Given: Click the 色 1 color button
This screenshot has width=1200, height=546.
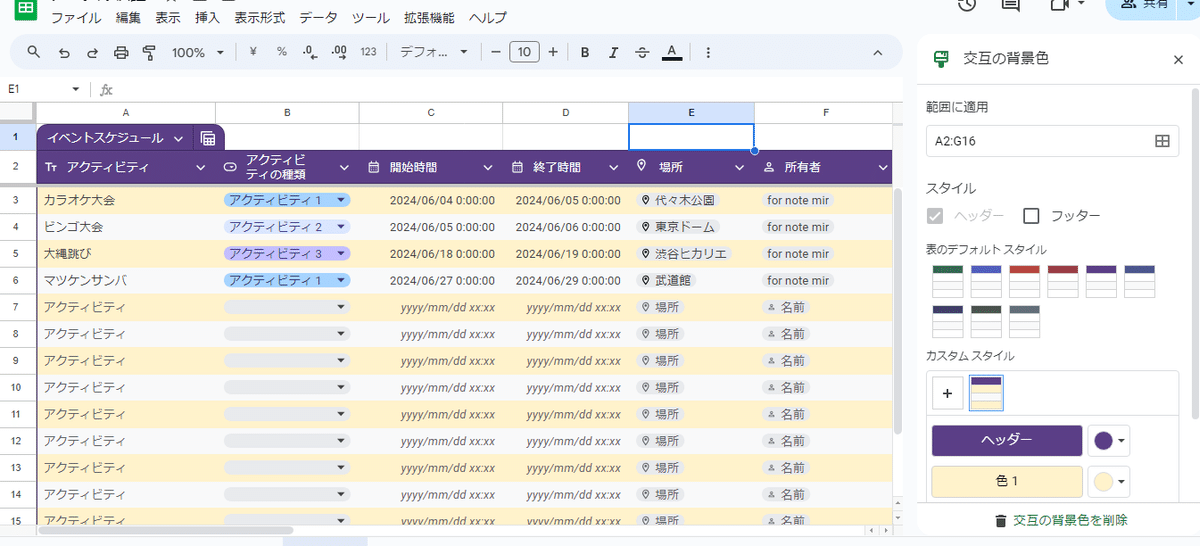Looking at the screenshot, I should tap(1007, 481).
